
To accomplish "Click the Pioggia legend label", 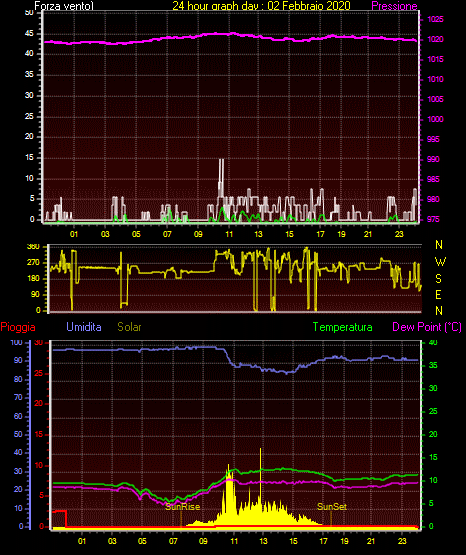I will pos(18,327).
